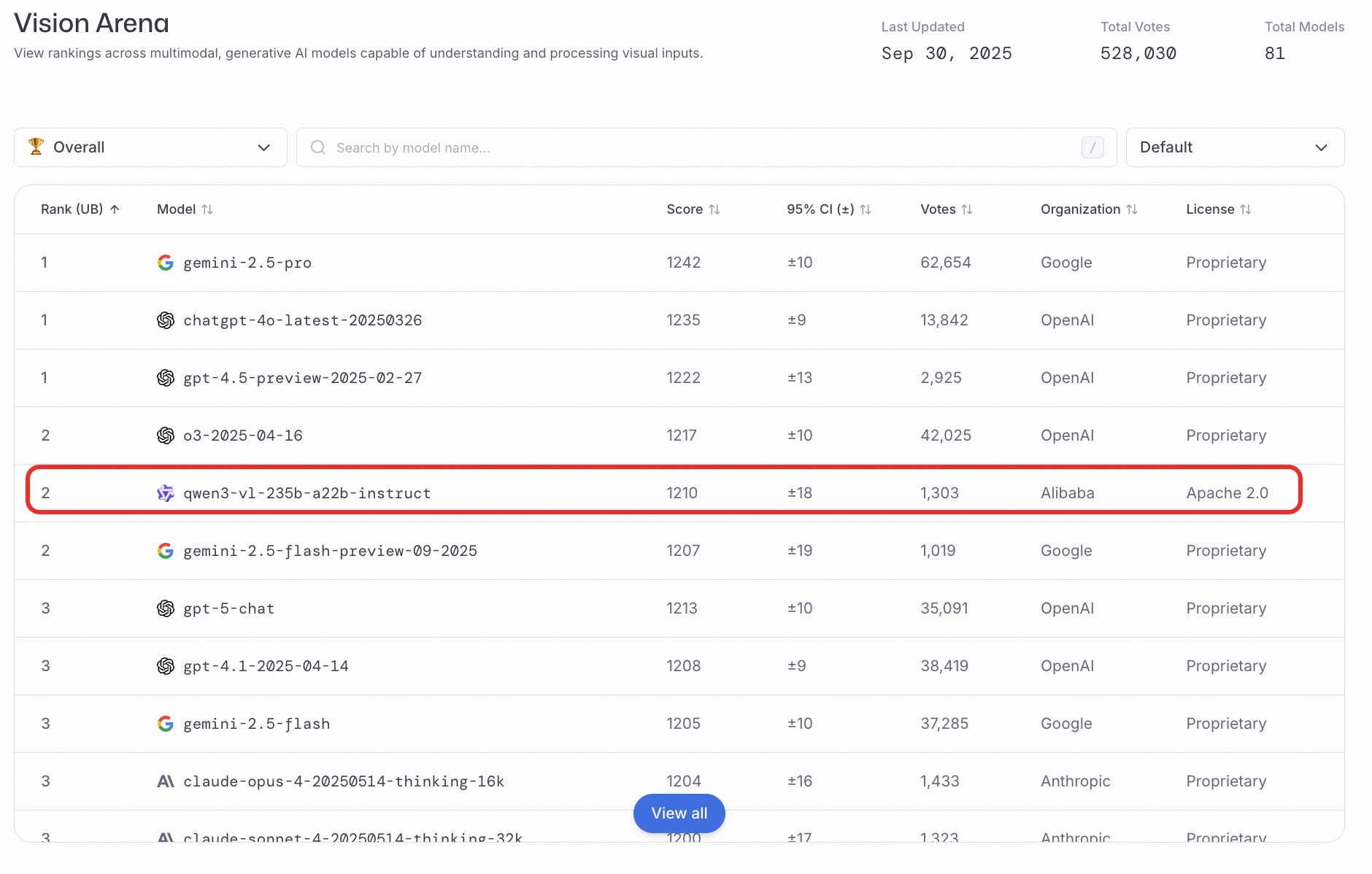
Task: Click the Qwen logo beside qwen3-vl-235b-a22b-instruct
Action: (x=166, y=493)
